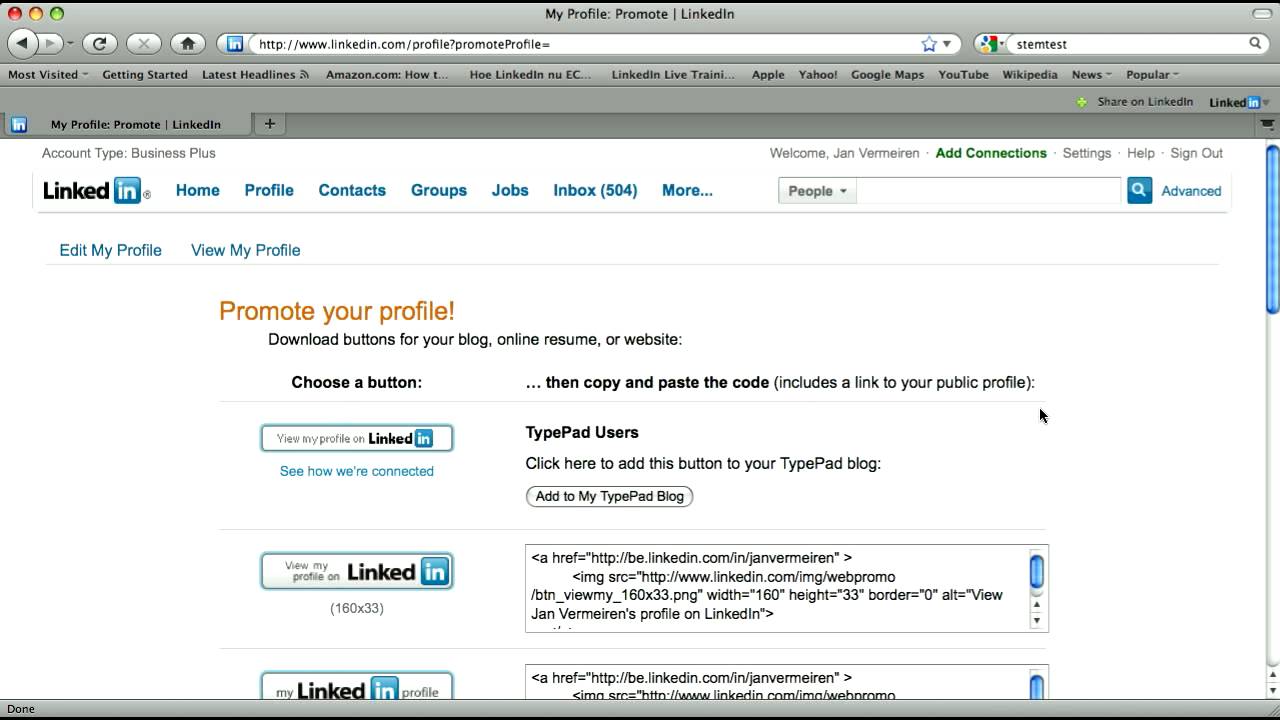Reload the page with the refresh button

coord(99,43)
